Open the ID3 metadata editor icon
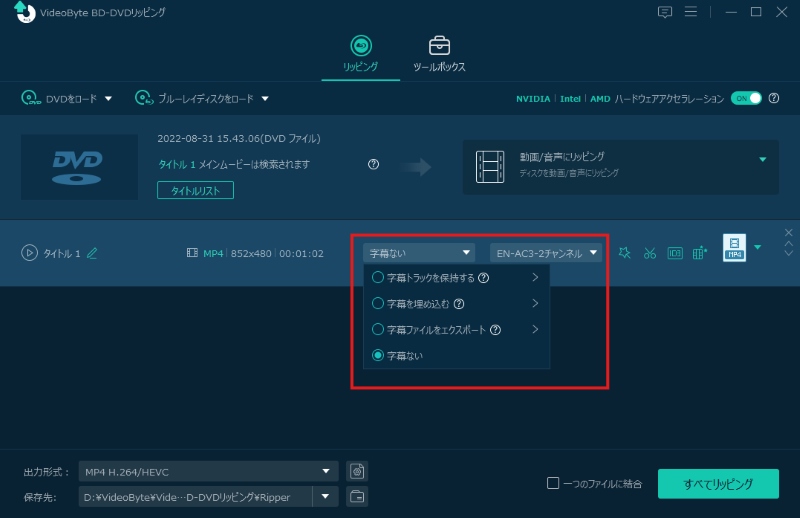The height and width of the screenshot is (518, 800). coord(675,253)
